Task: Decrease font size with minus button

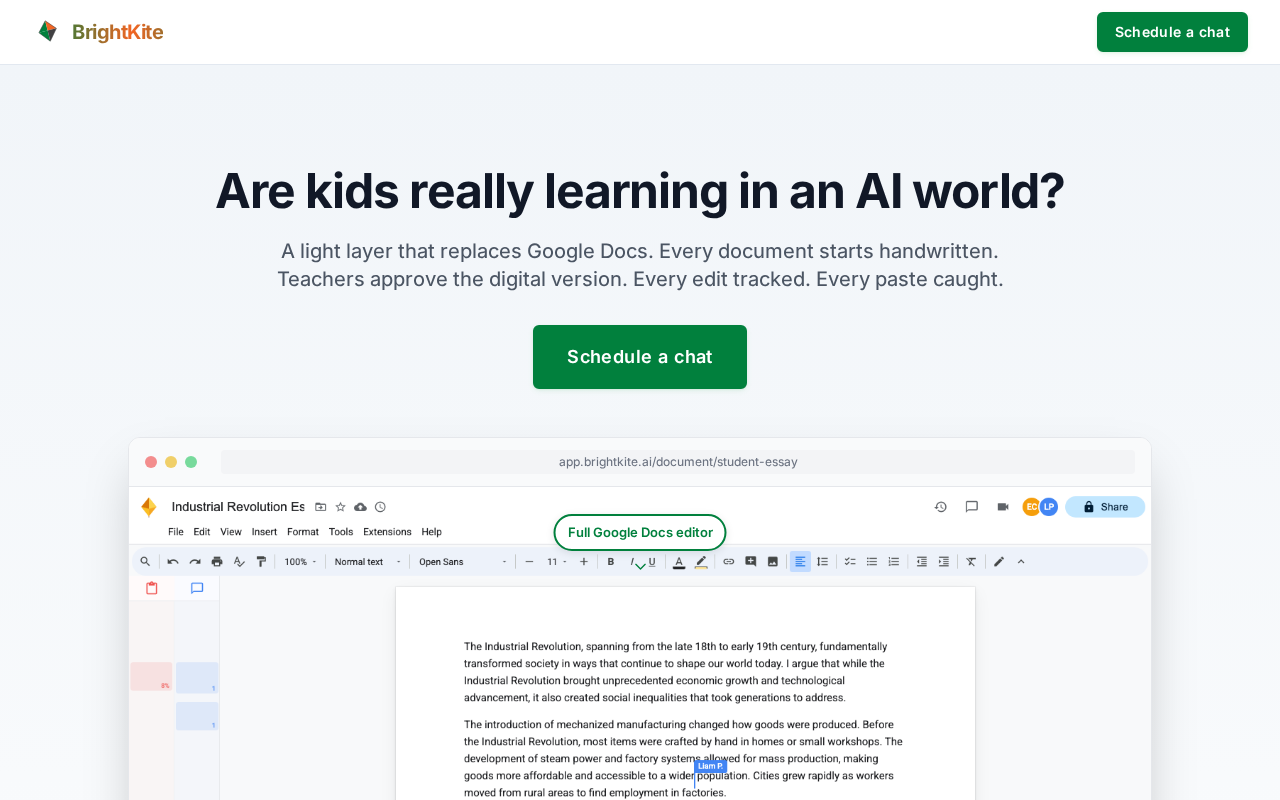Action: pyautogui.click(x=529, y=562)
